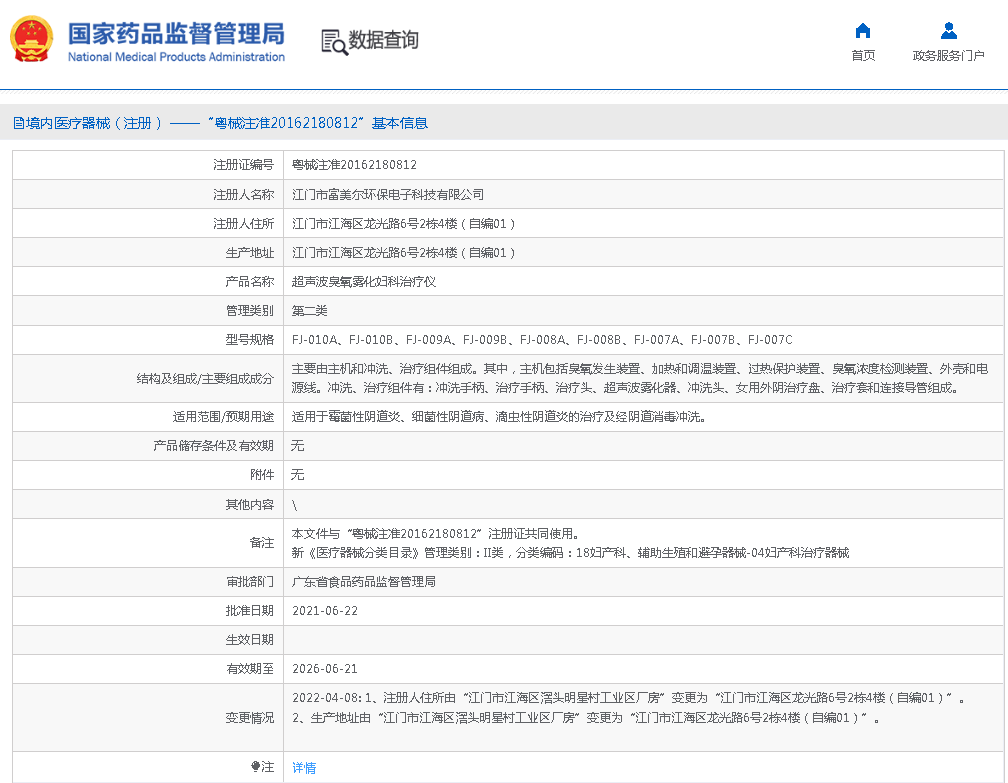Open the 数据查询 text heading
1008x783 pixels.
coord(383,41)
